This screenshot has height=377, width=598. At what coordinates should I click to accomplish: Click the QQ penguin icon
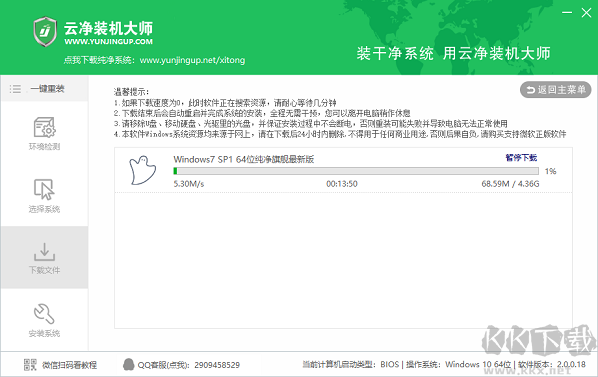tap(129, 364)
